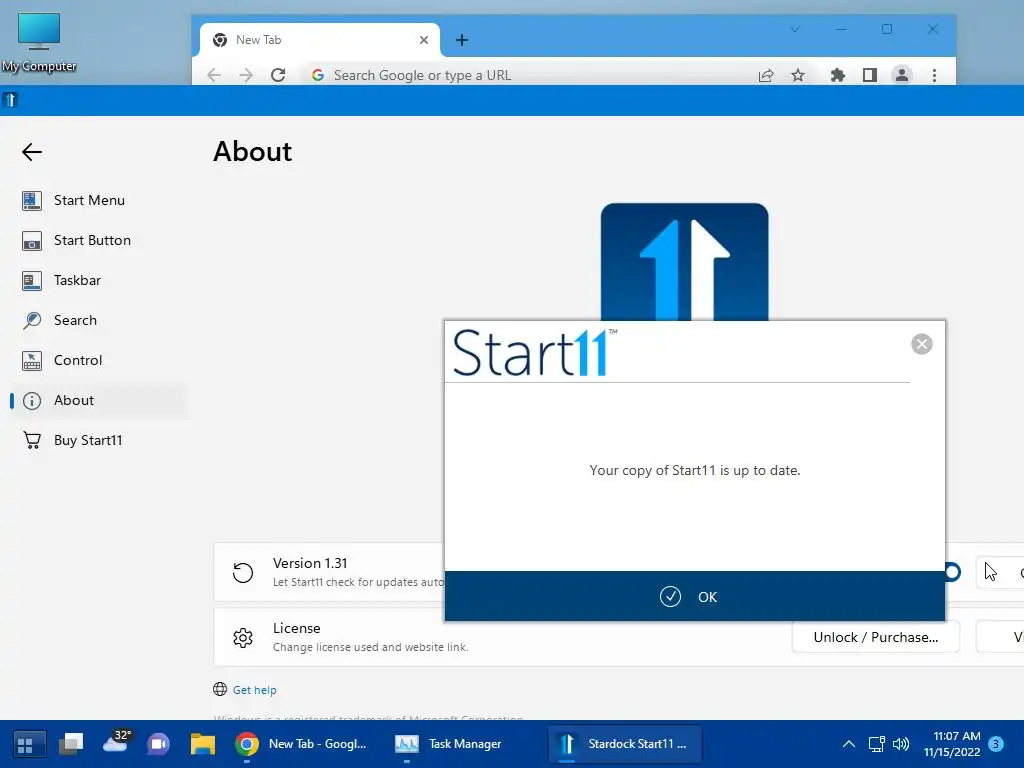Open File Explorer from the taskbar

pos(202,744)
